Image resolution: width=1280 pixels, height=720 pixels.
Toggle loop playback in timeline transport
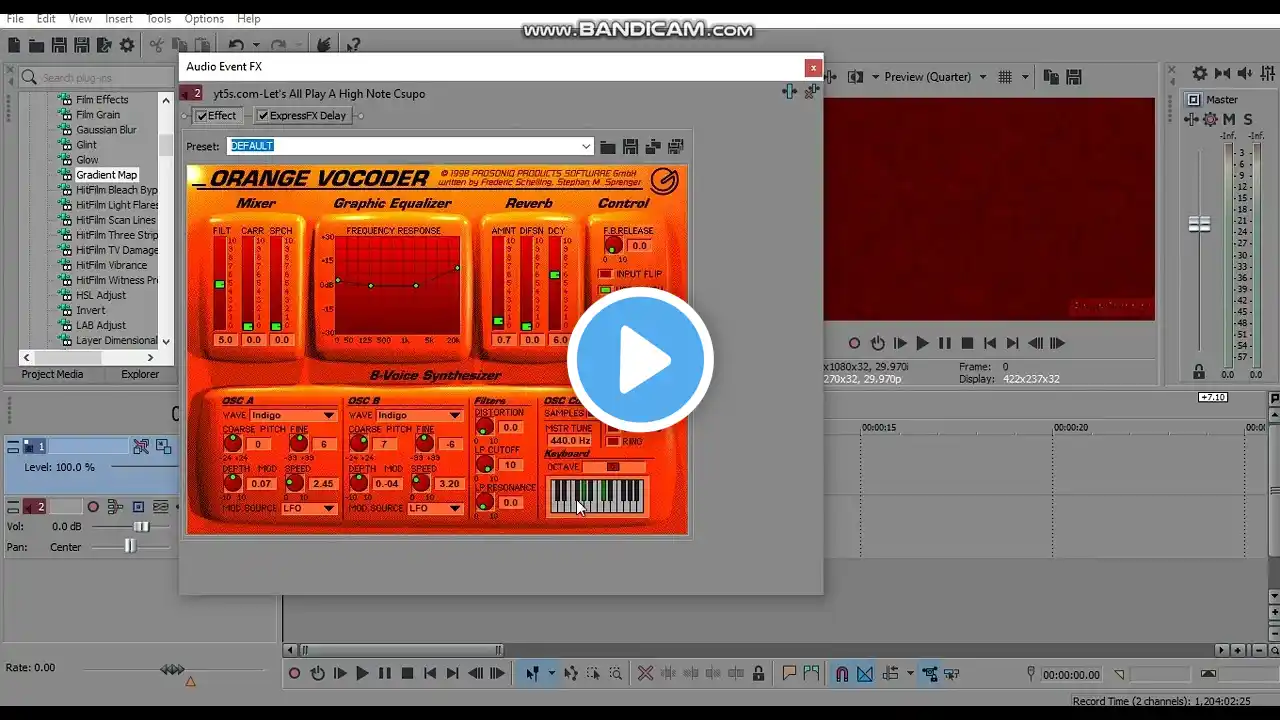click(x=317, y=674)
